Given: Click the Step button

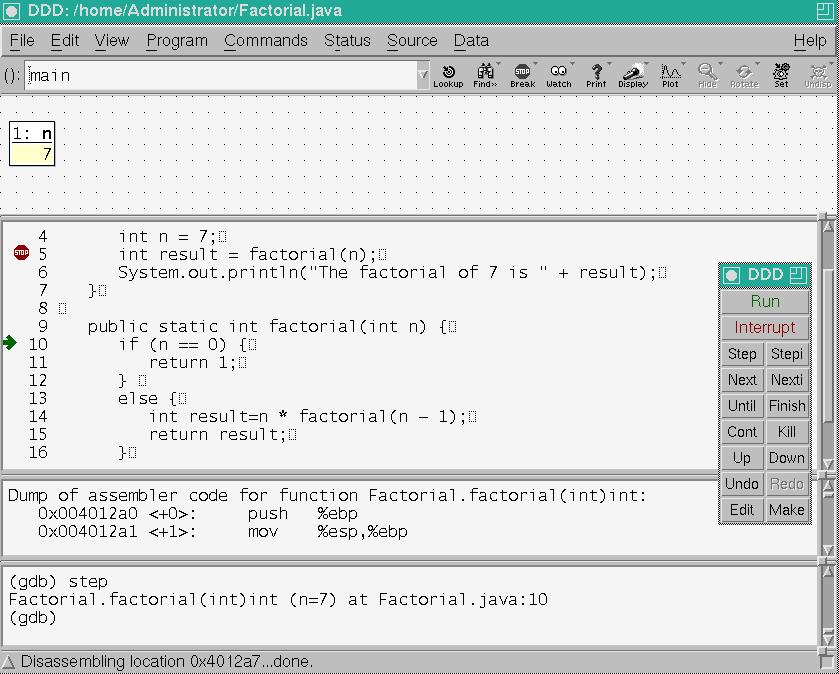Looking at the screenshot, I should pos(742,354).
